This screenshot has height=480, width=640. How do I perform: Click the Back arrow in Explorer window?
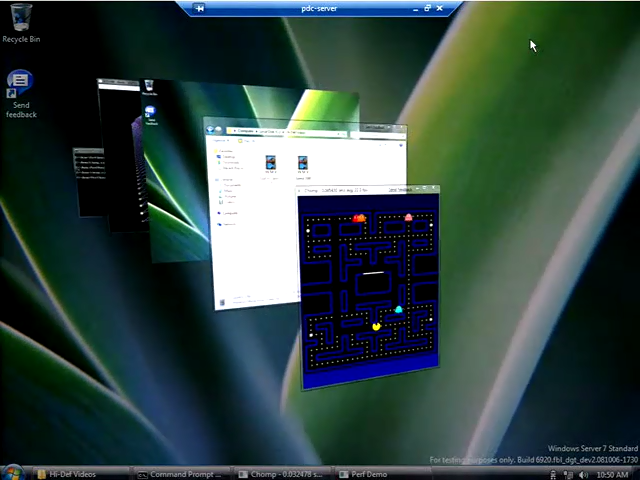click(x=210, y=130)
